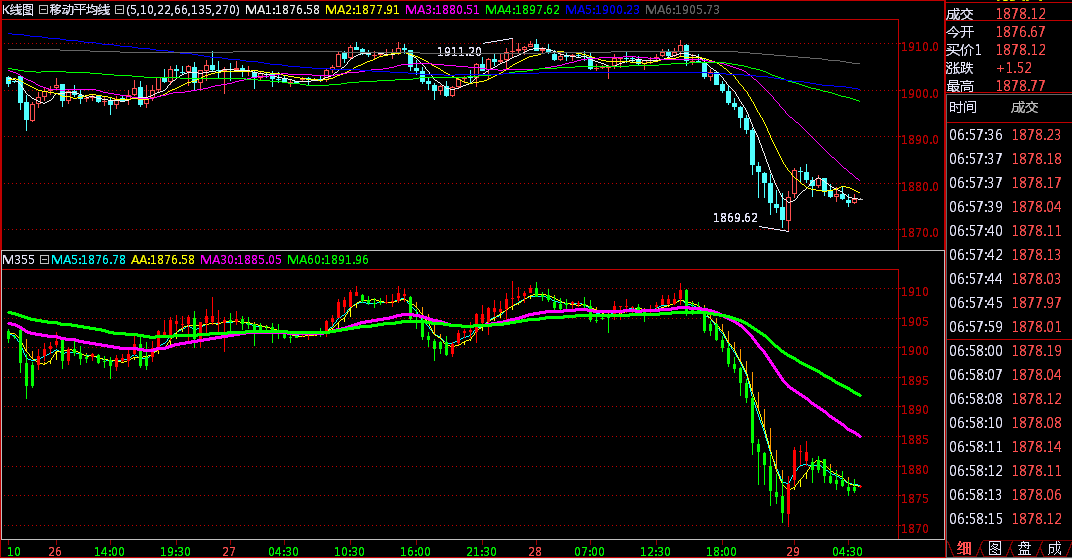This screenshot has width=1072, height=559.
Task: Click the 1911.20 high price annotation
Action: click(459, 51)
